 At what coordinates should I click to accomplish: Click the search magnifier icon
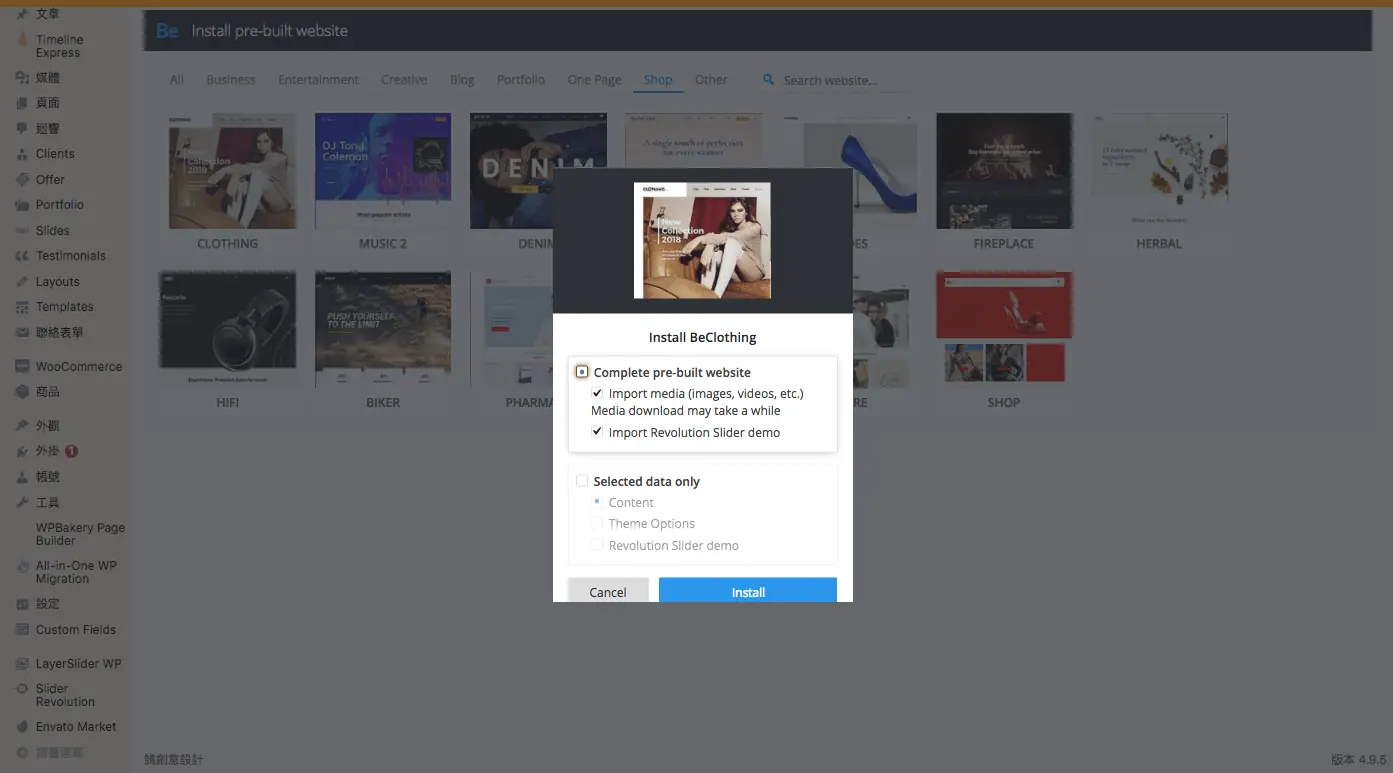[768, 80]
